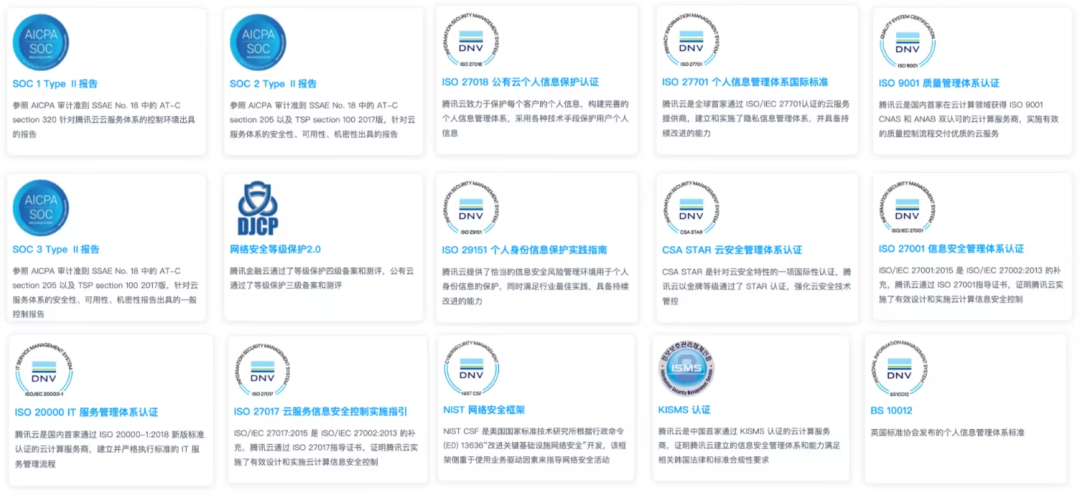
Task: Click ISO 27017 description starting ISO/IEC 27017:2015
Action: click(324, 448)
